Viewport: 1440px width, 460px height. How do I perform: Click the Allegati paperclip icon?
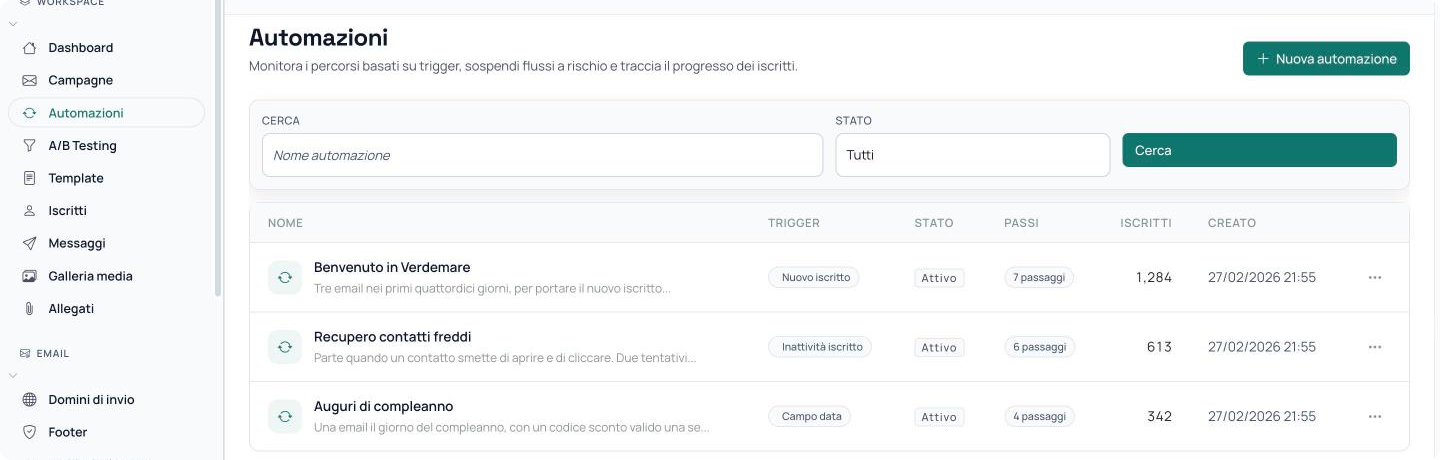point(29,309)
